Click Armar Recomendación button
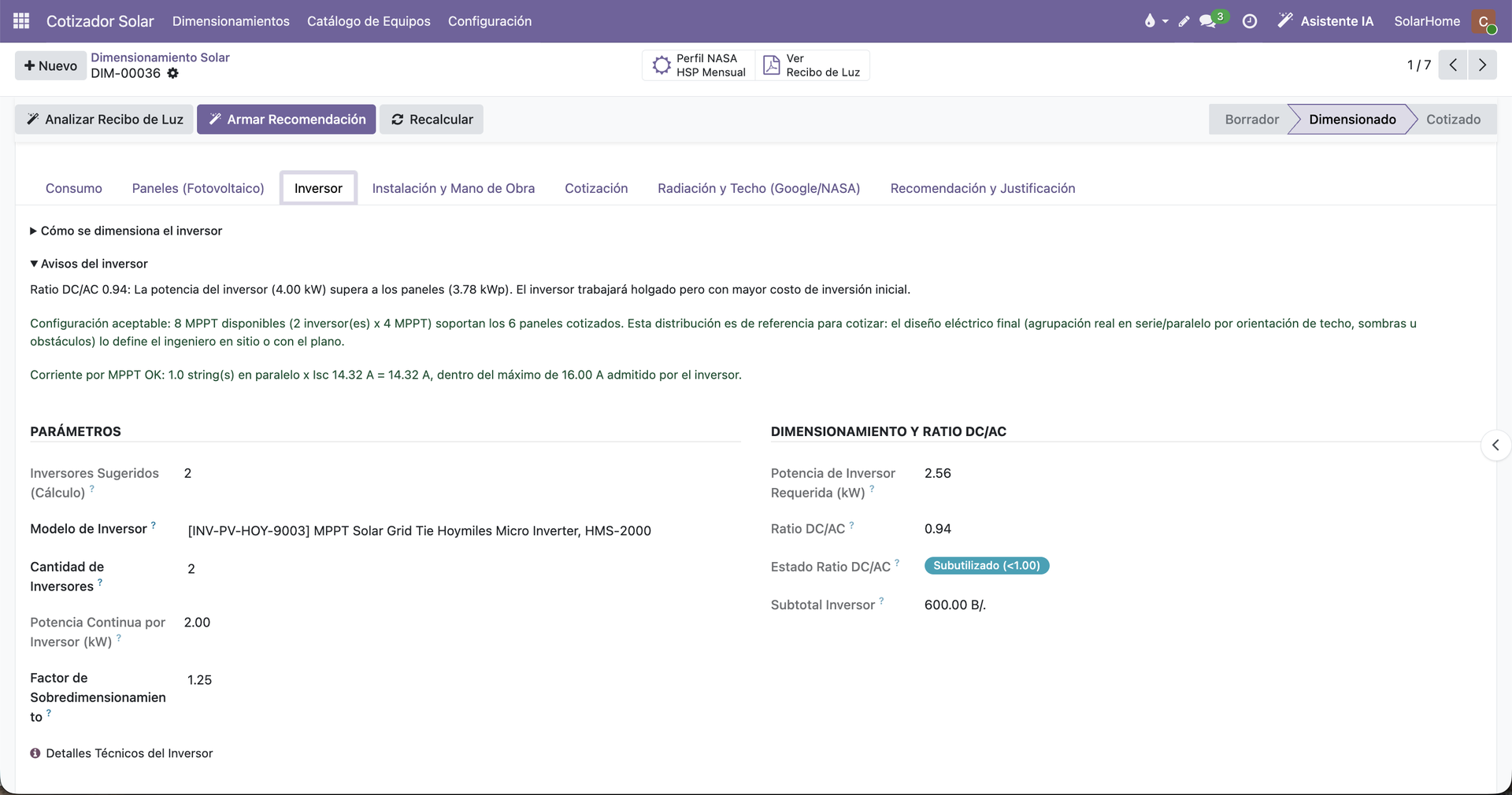 tap(287, 120)
